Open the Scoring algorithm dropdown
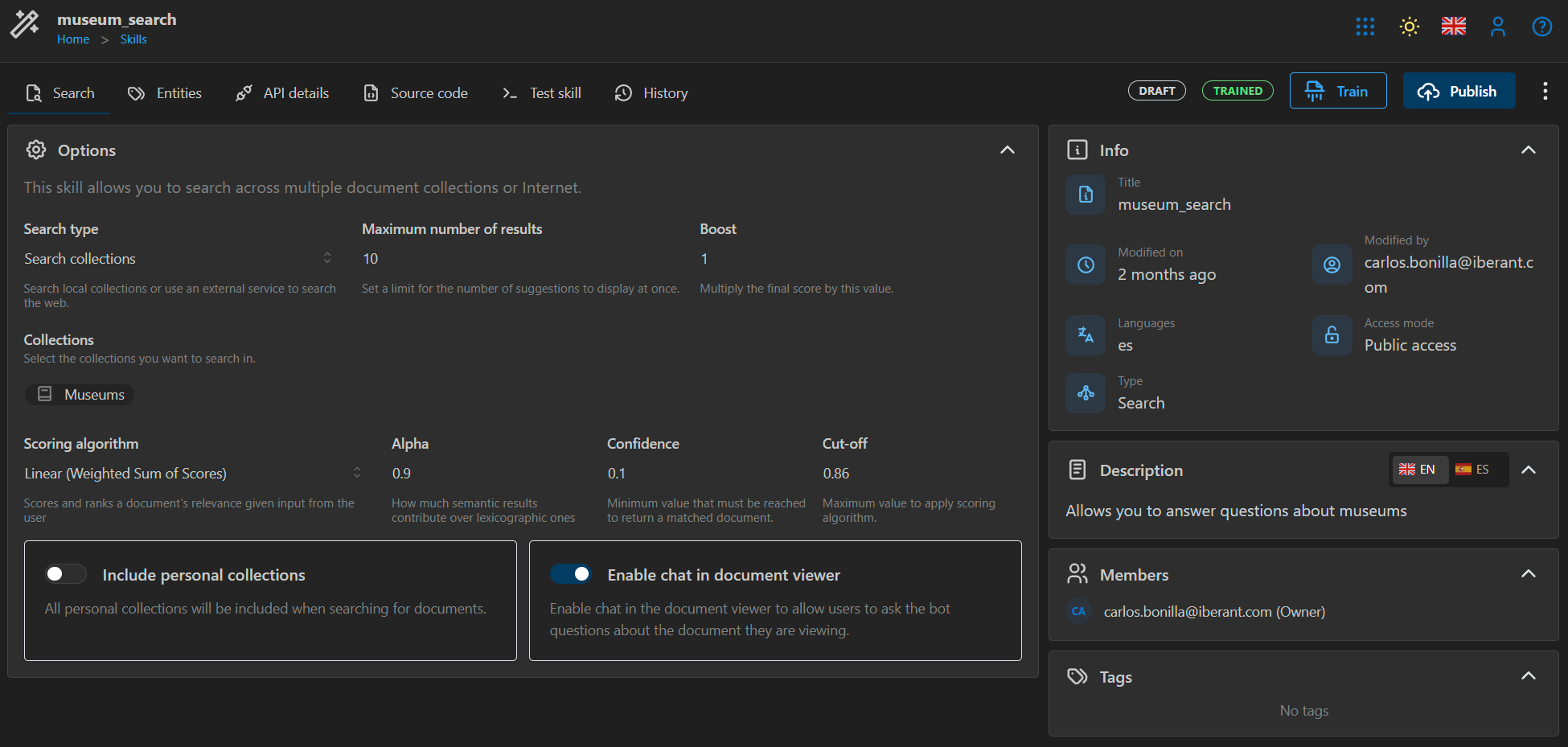1568x747 pixels. pyautogui.click(x=193, y=474)
